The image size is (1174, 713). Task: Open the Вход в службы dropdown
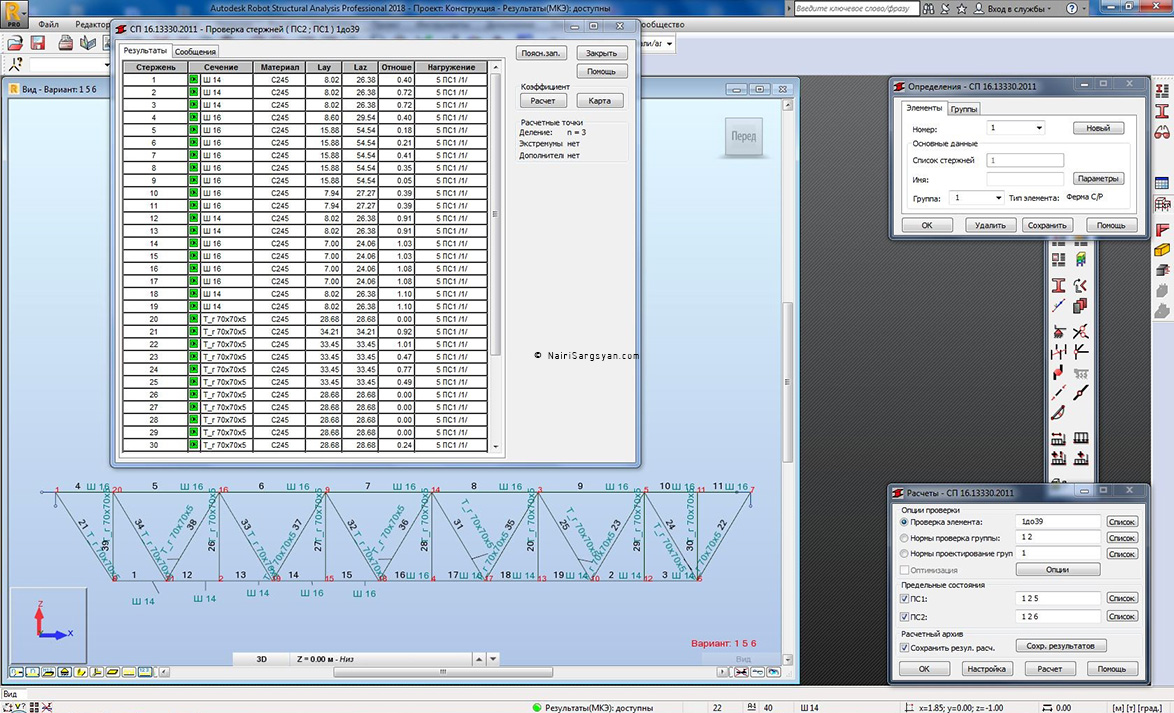click(x=1019, y=9)
